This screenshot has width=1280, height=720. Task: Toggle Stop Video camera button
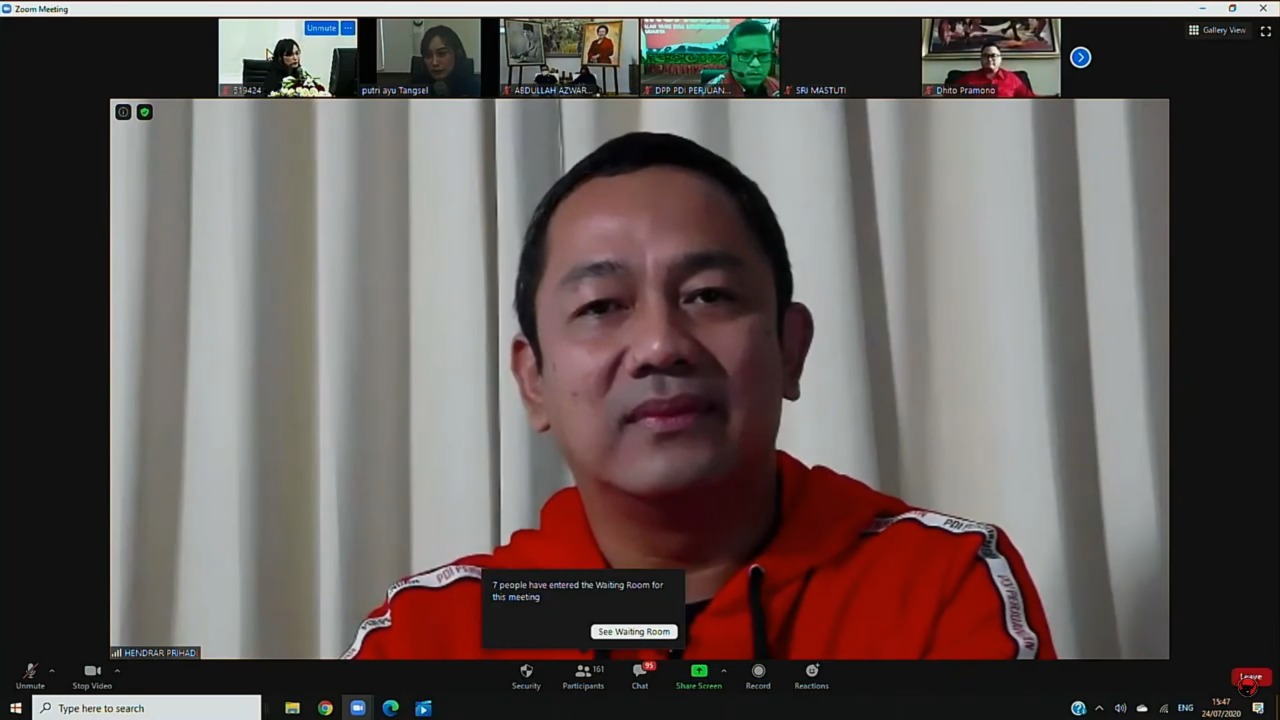[92, 676]
